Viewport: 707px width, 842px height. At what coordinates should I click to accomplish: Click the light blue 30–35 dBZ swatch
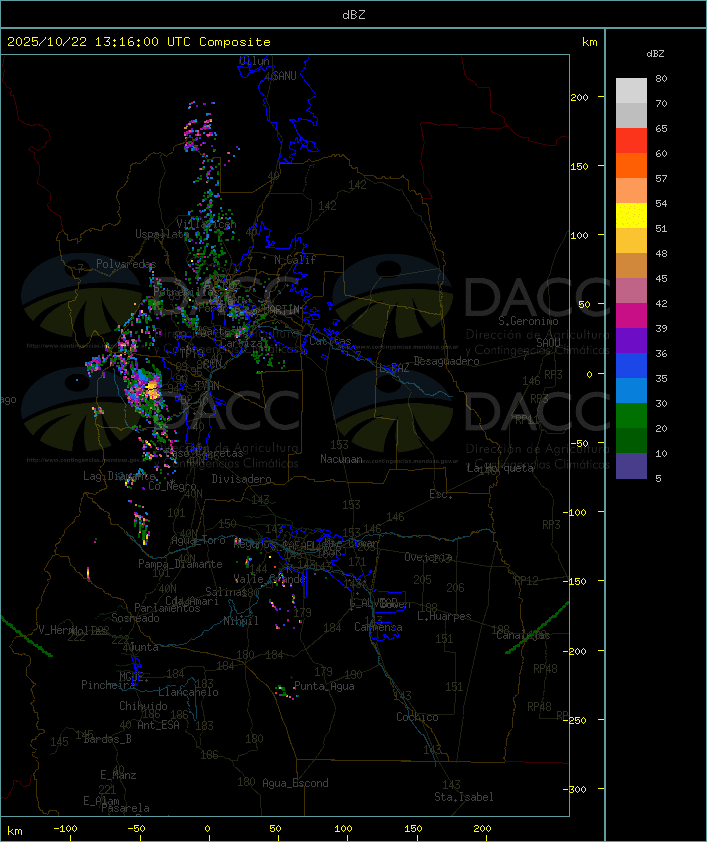click(x=631, y=390)
